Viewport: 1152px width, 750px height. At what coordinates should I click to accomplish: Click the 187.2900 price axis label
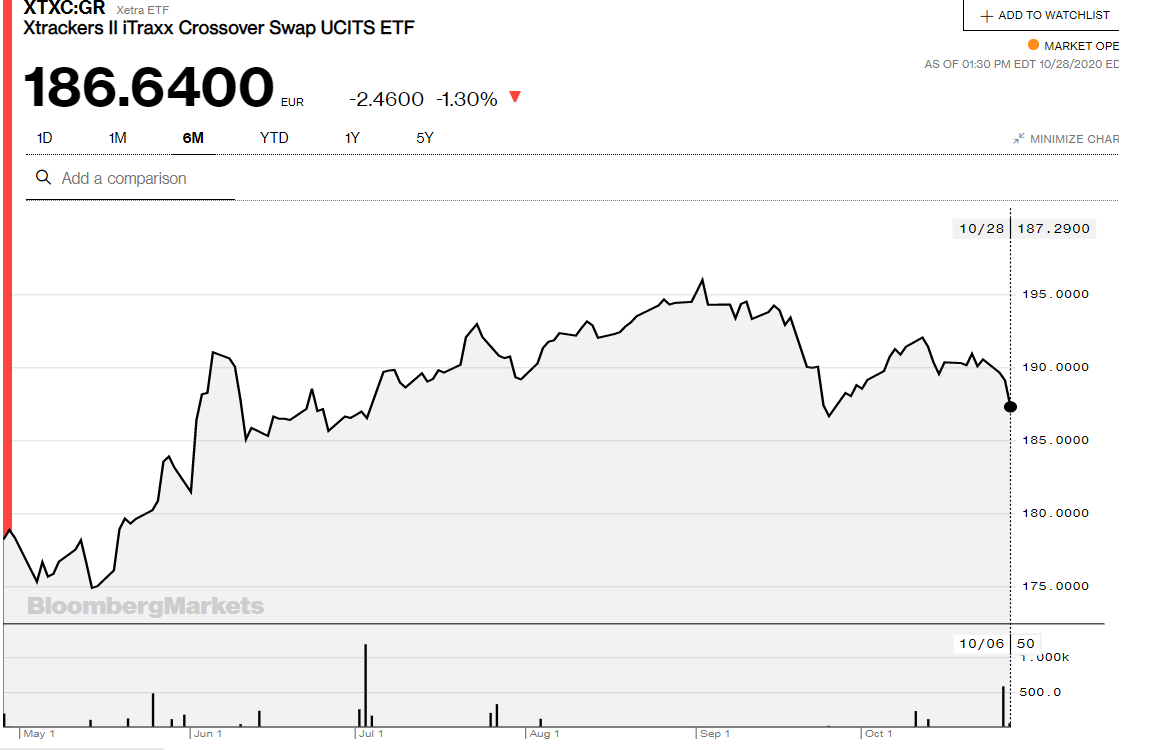tap(1053, 229)
